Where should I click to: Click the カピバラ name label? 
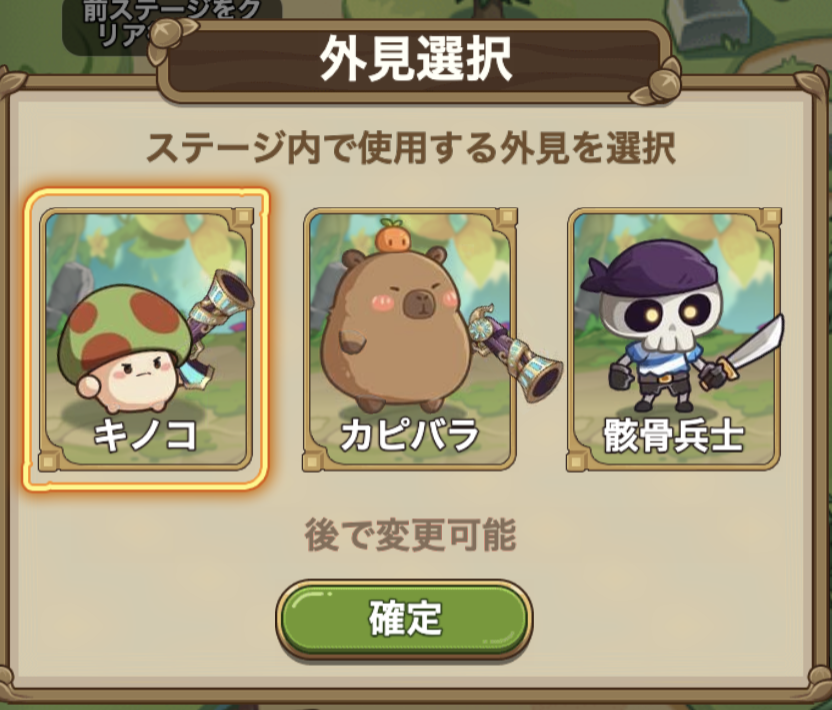pyautogui.click(x=409, y=435)
